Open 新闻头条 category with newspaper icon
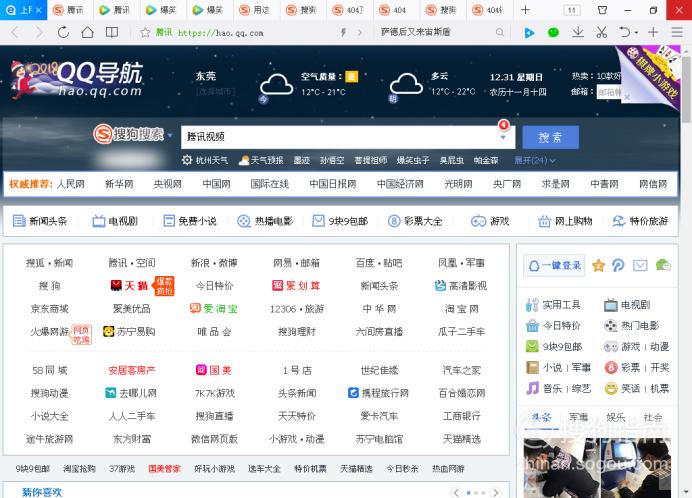The width and height of the screenshot is (692, 498). (x=40, y=221)
